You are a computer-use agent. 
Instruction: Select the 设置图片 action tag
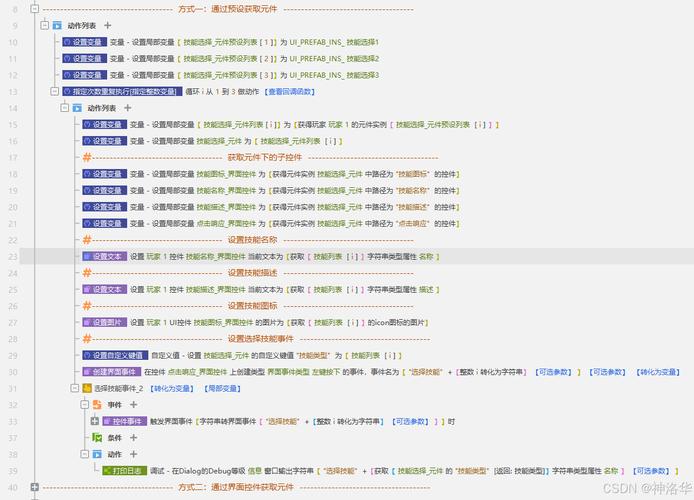[x=104, y=323]
